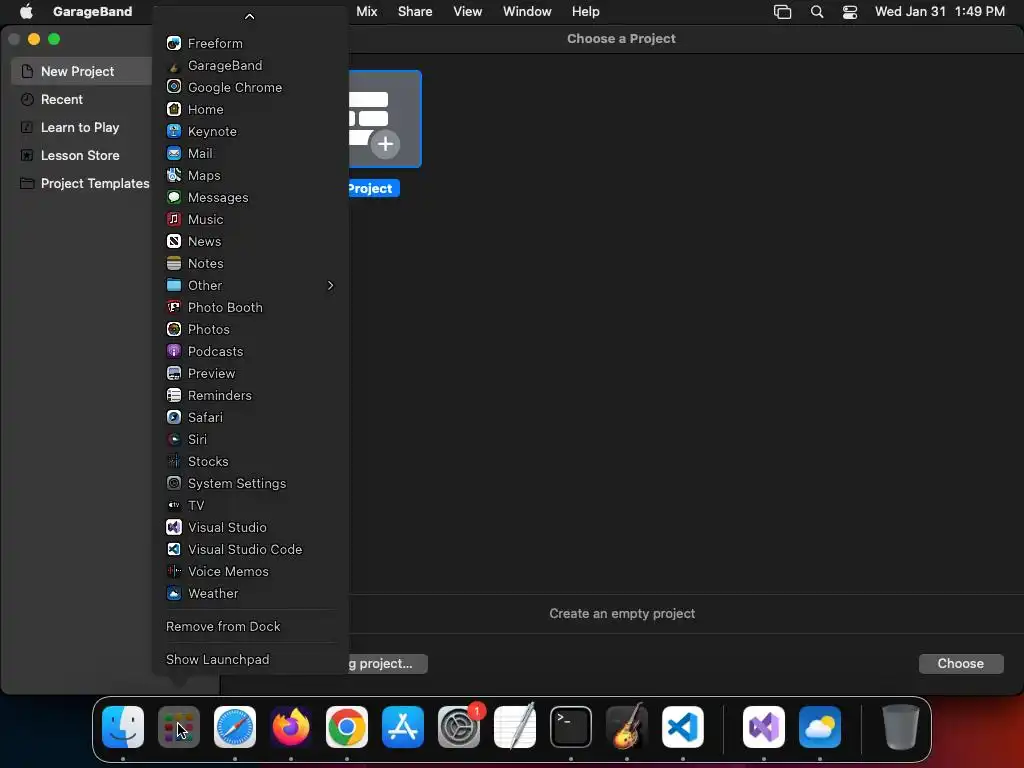
Task: Select Voice Memos in the list
Action: point(250,571)
